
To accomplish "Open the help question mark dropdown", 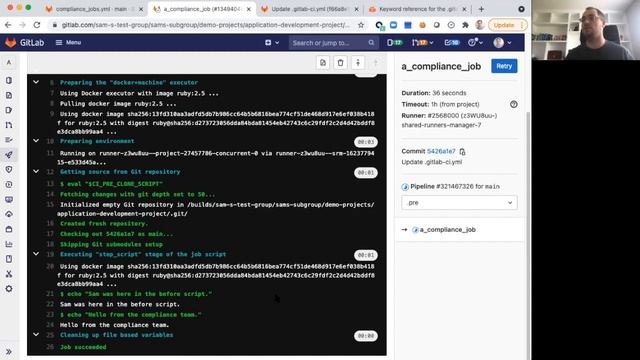I will tap(476, 42).
